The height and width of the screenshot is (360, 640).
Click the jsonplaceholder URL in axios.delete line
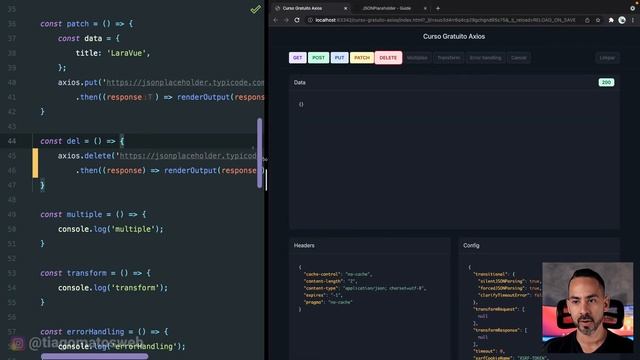pyautogui.click(x=188, y=156)
